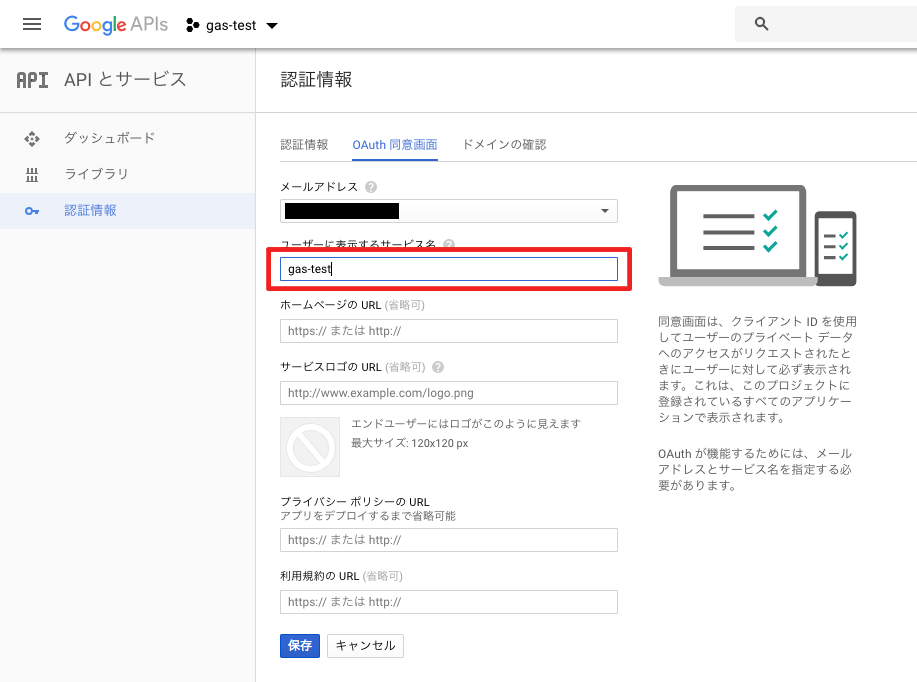Select the OAuth 同意画面 tab
The image size is (917, 682).
[393, 144]
